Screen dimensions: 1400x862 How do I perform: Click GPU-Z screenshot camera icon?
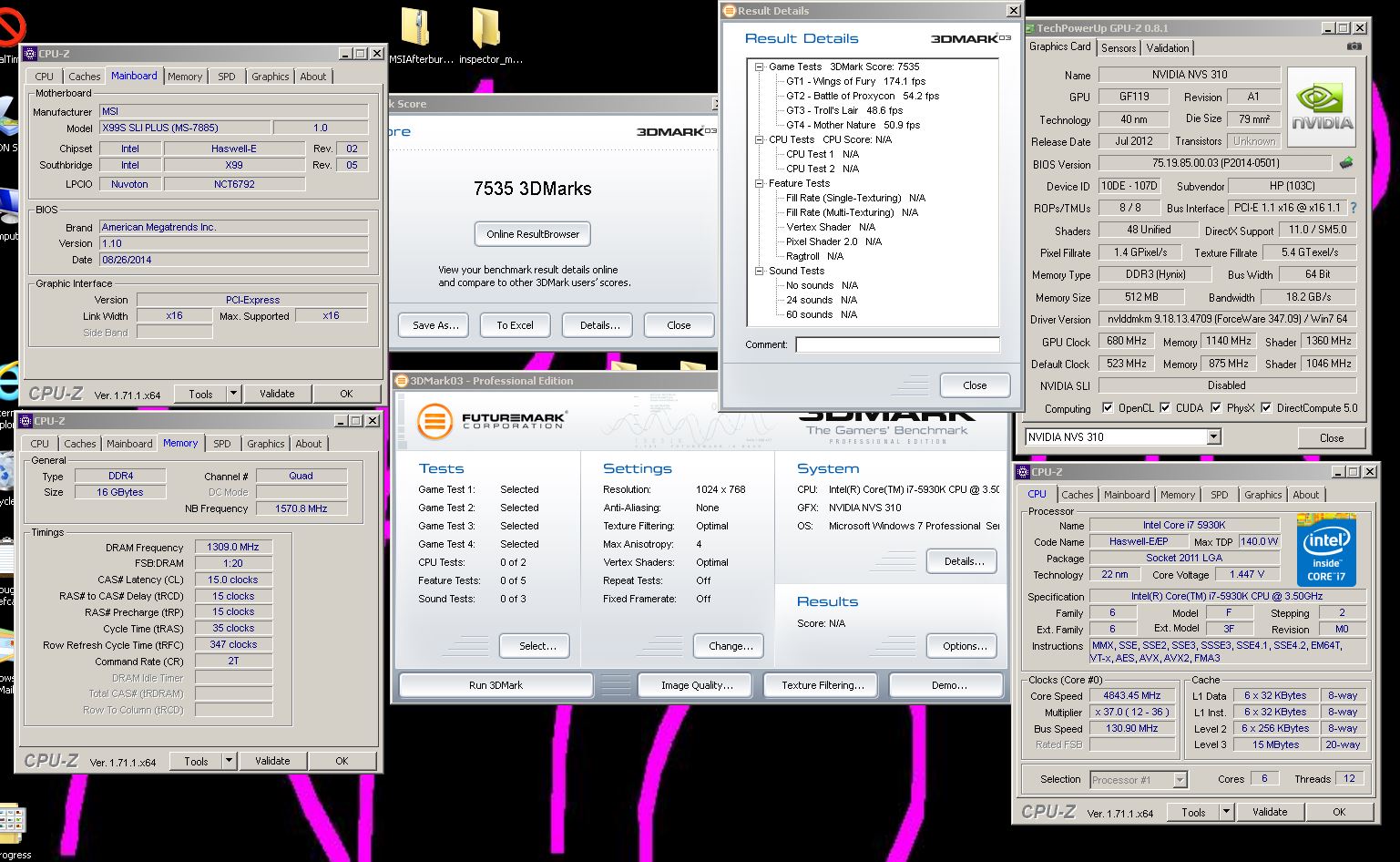coord(1354,46)
